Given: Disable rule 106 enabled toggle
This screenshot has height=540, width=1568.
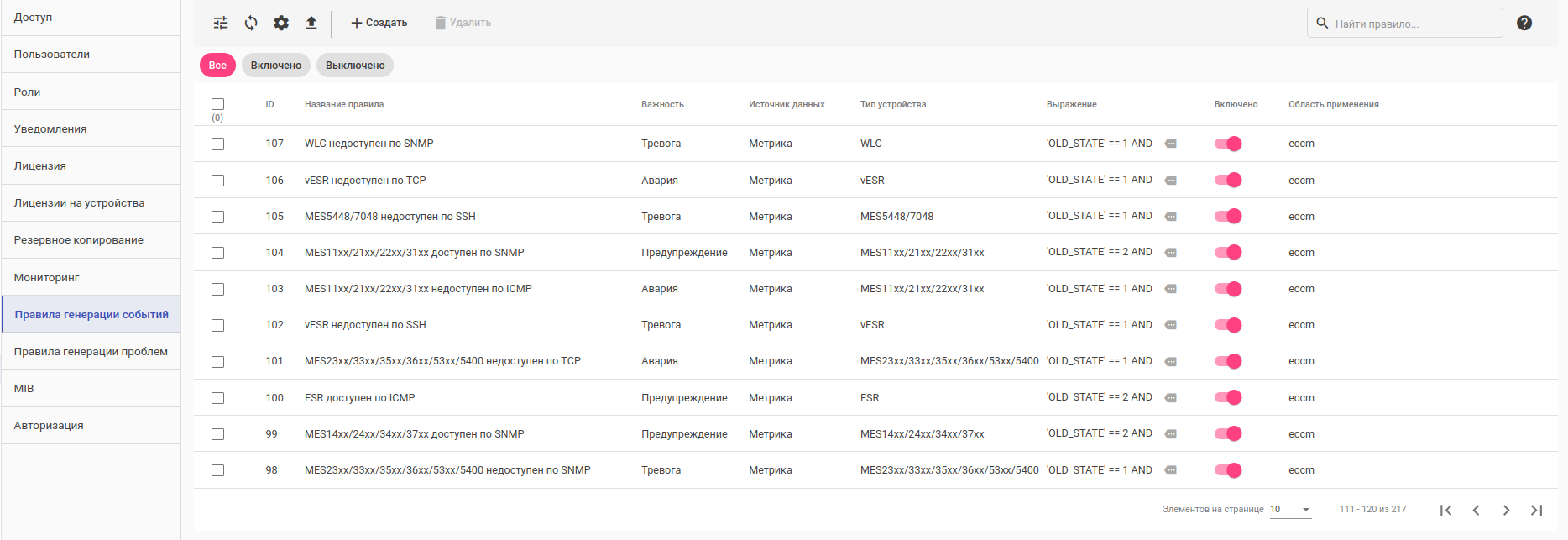Looking at the screenshot, I should pyautogui.click(x=1228, y=180).
